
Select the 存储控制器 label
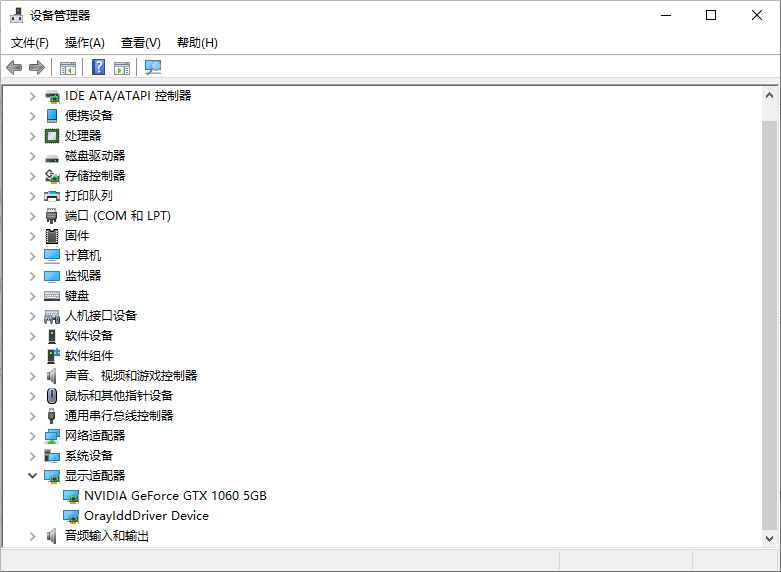coord(95,175)
